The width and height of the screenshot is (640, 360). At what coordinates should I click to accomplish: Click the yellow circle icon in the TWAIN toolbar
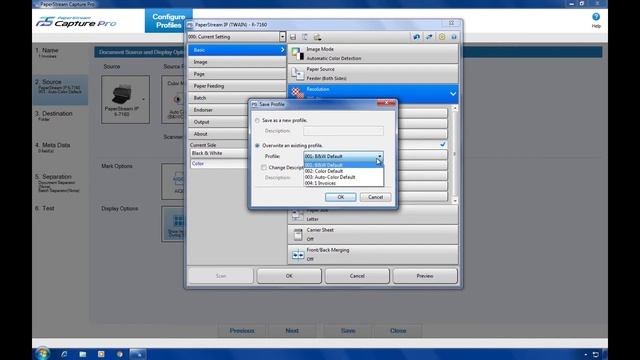pyautogui.click(x=442, y=37)
